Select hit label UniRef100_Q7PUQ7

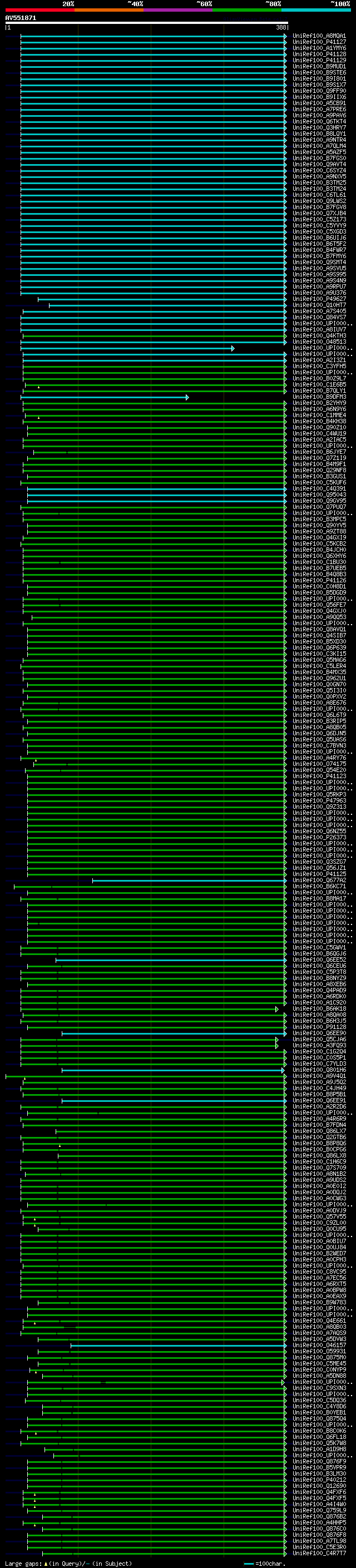point(319,506)
